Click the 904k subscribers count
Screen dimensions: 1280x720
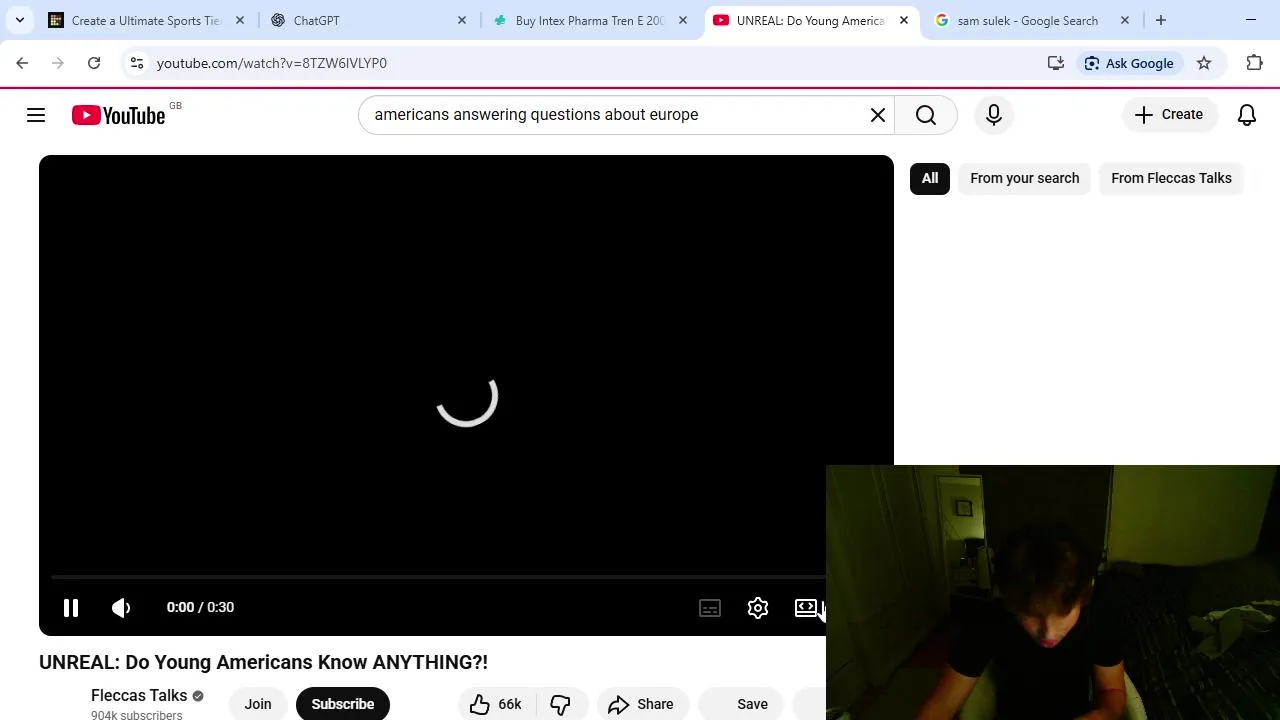click(137, 715)
